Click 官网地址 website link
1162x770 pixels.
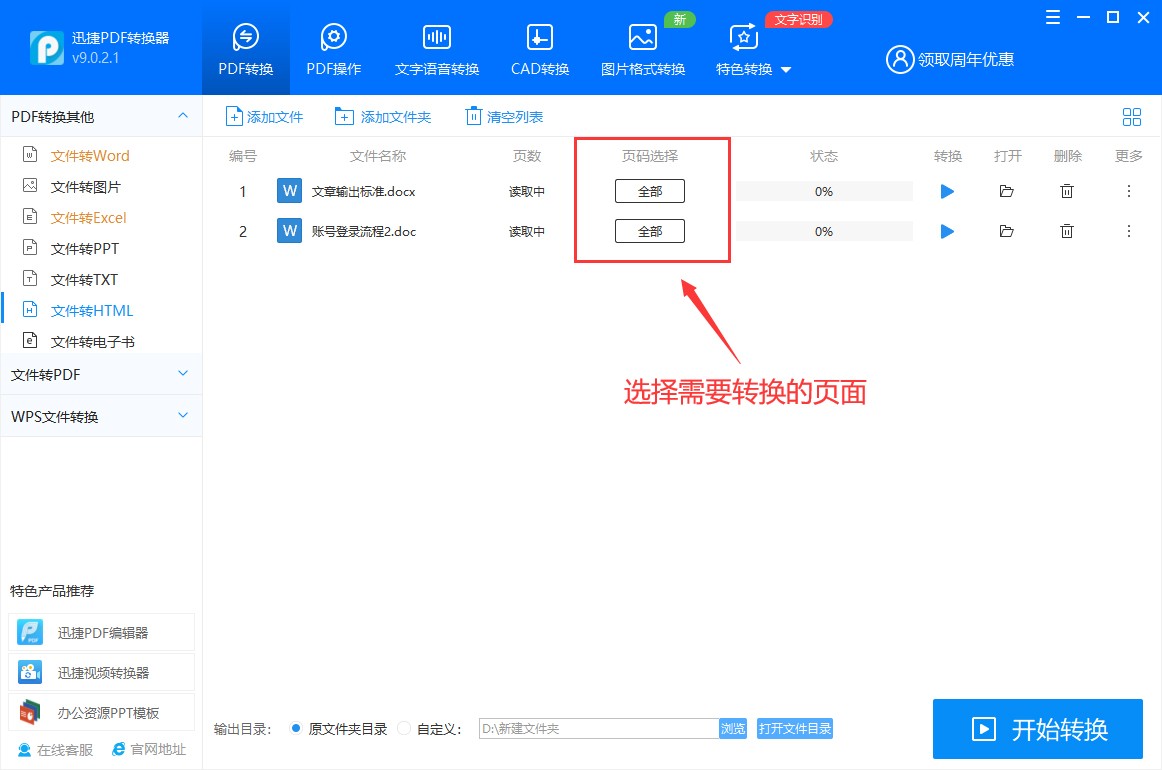pyautogui.click(x=149, y=749)
